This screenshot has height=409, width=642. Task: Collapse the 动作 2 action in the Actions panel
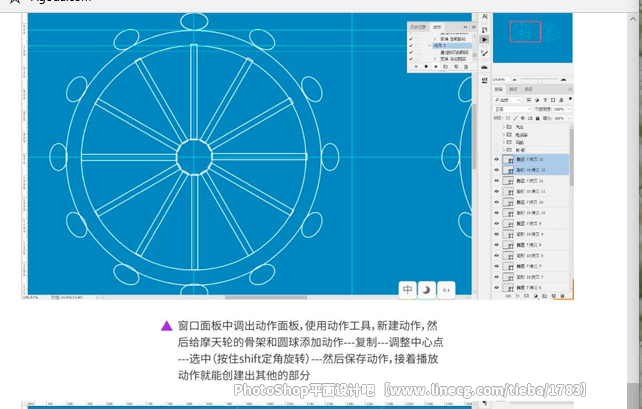click(x=430, y=45)
